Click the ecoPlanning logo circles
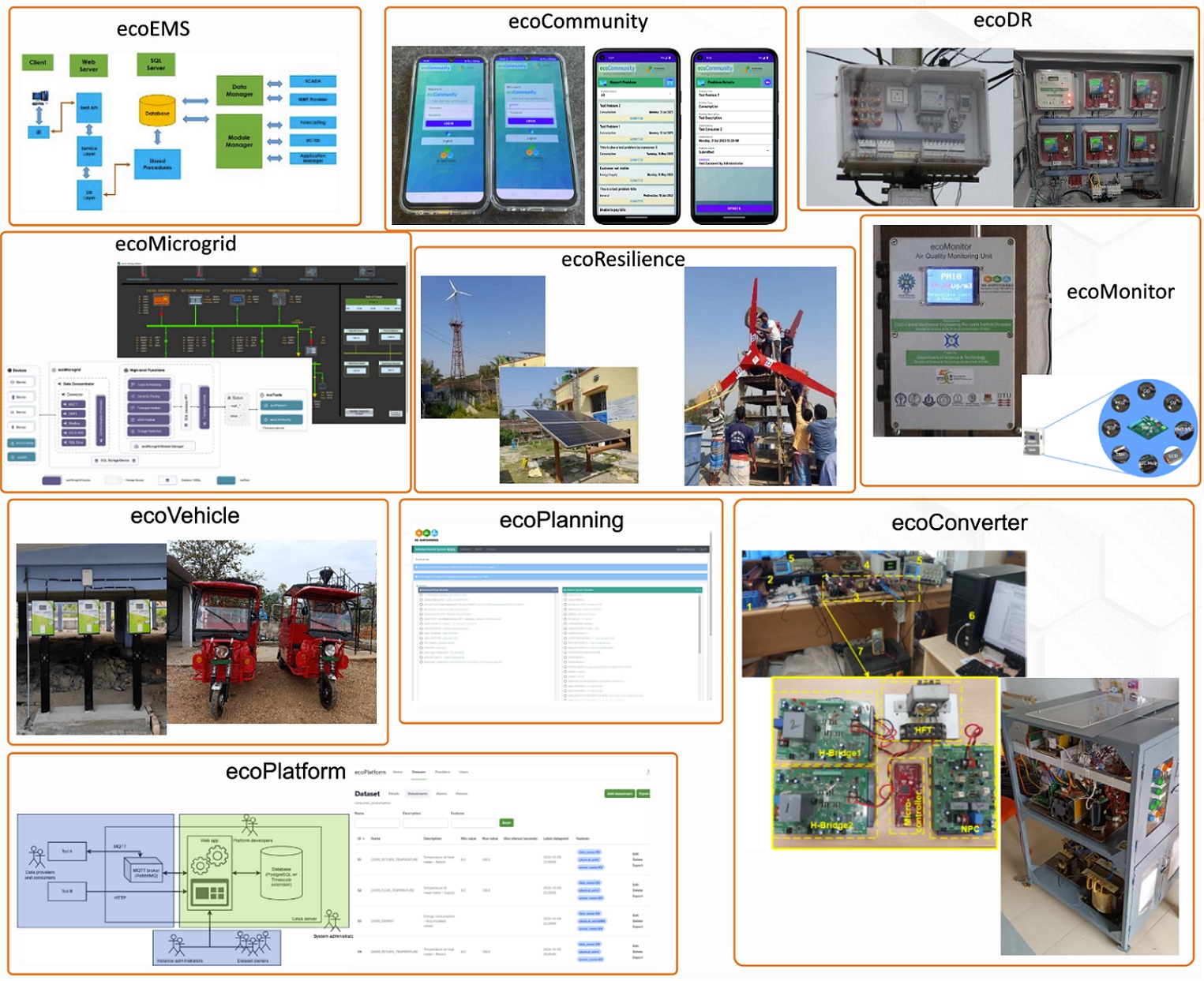Image resolution: width=1204 pixels, height=981 pixels. [426, 534]
